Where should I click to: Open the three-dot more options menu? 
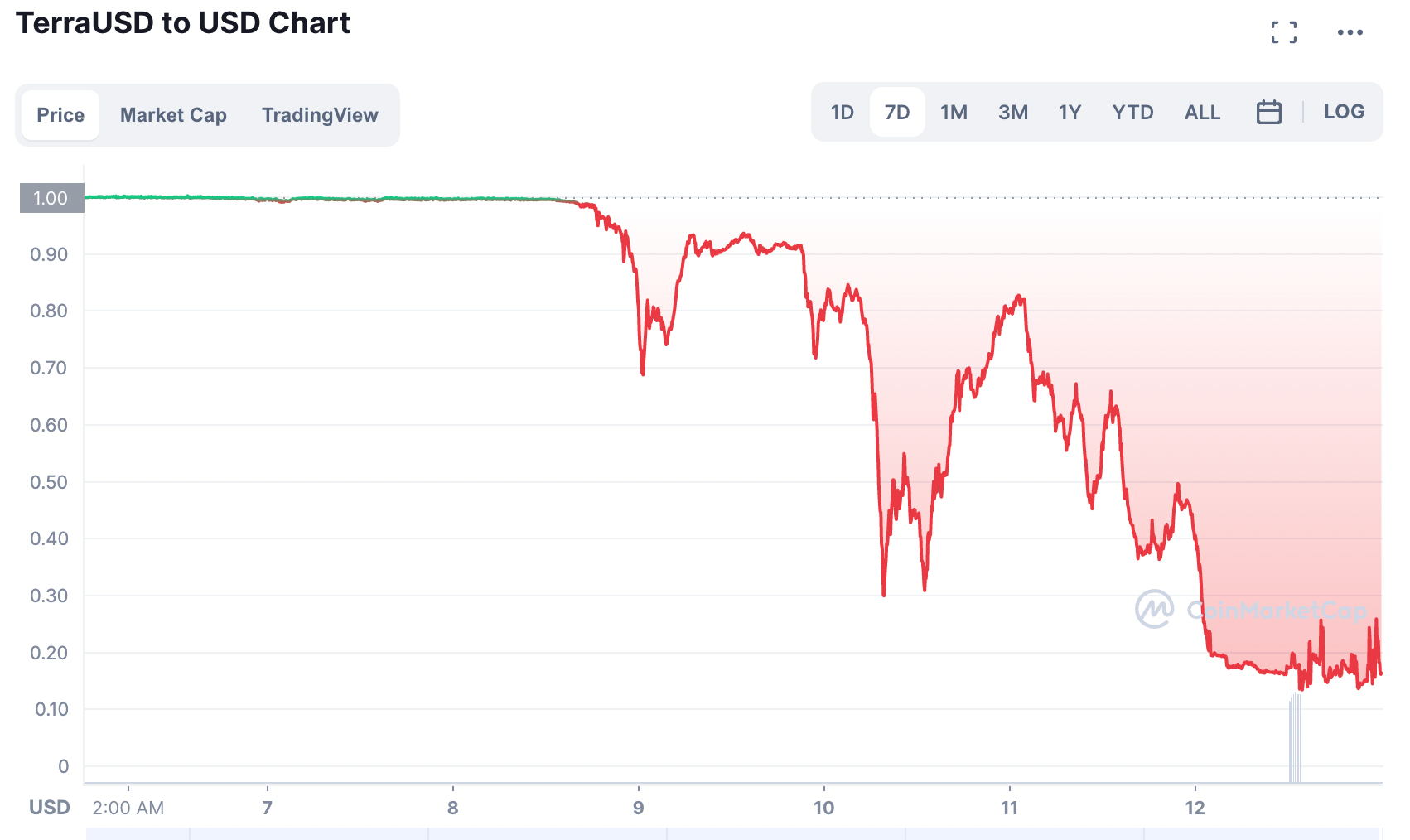pos(1350,32)
